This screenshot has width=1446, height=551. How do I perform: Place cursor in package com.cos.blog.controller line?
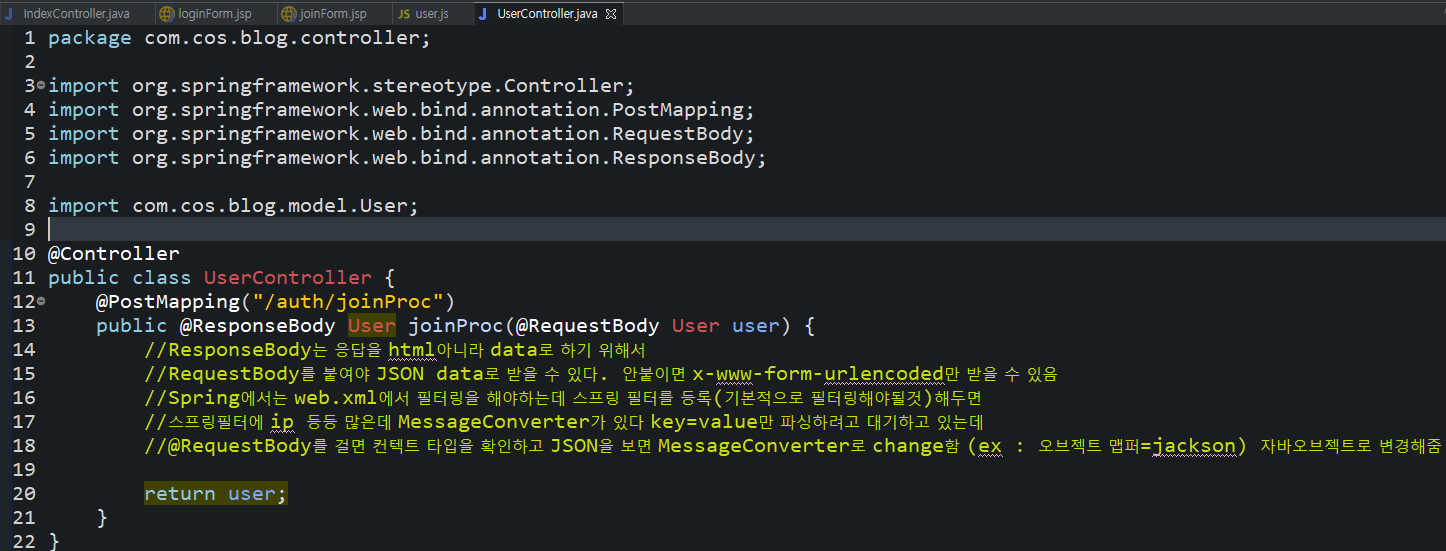[239, 38]
